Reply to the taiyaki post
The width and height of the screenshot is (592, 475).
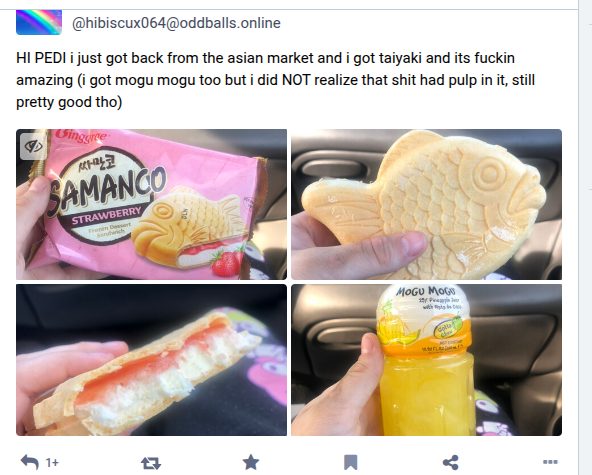point(30,462)
